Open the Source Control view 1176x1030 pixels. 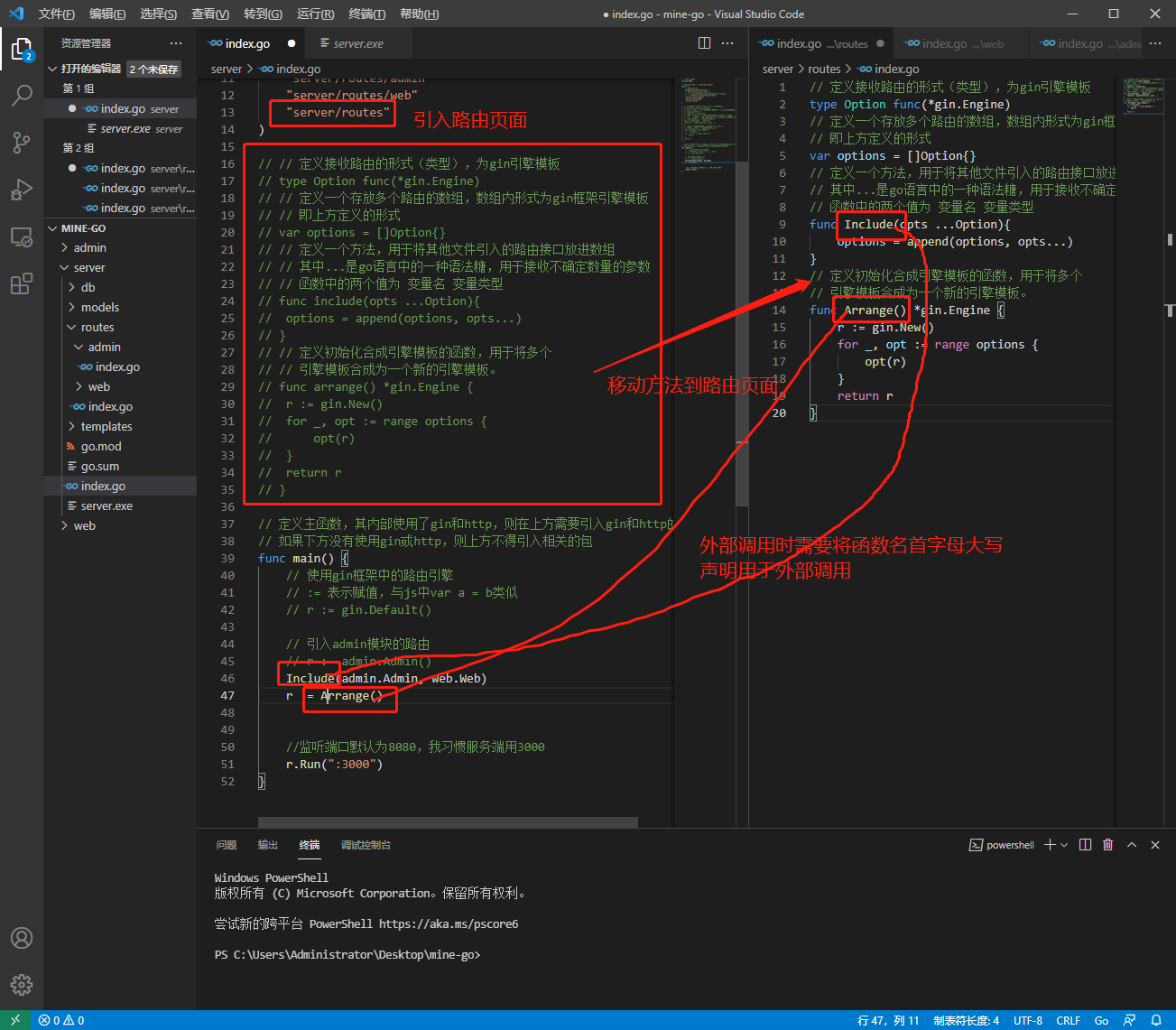(22, 142)
